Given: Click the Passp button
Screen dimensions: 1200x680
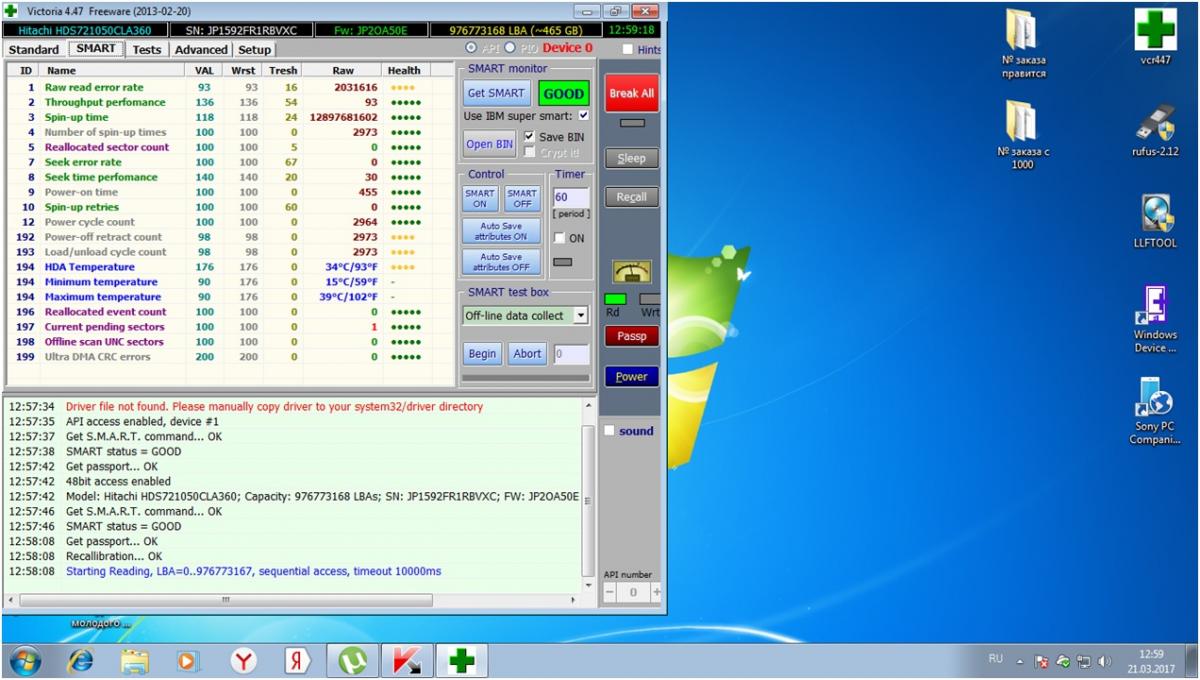Looking at the screenshot, I should [x=632, y=336].
